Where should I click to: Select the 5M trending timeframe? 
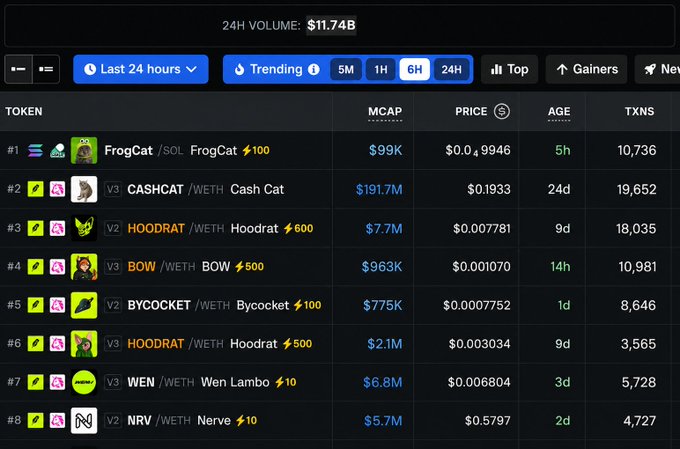(x=346, y=69)
